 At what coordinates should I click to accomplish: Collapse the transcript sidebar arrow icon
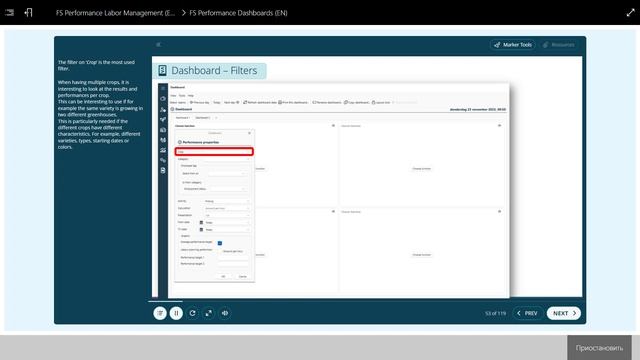click(x=158, y=44)
